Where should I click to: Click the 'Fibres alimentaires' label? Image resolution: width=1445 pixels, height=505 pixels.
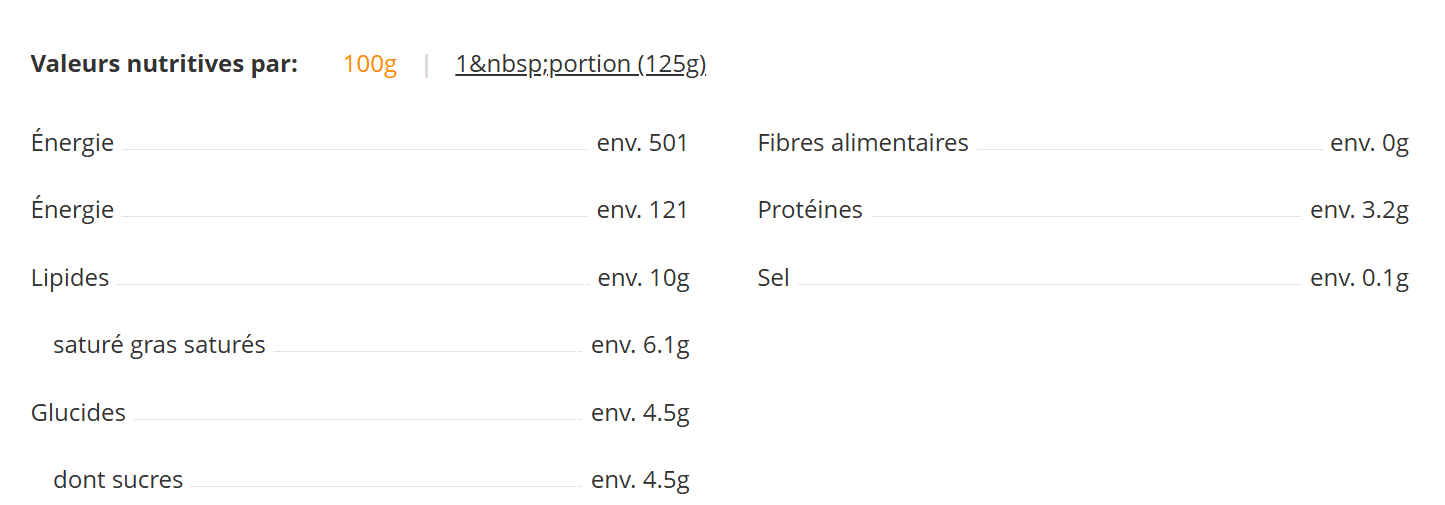(x=863, y=143)
